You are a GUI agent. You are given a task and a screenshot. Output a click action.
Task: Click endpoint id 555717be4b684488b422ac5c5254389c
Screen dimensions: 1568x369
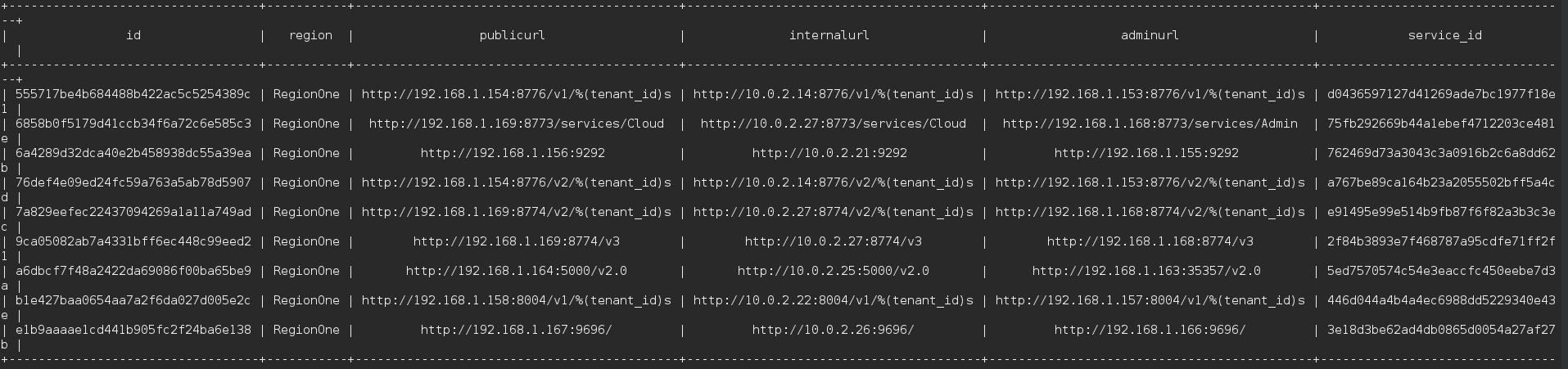[133, 94]
